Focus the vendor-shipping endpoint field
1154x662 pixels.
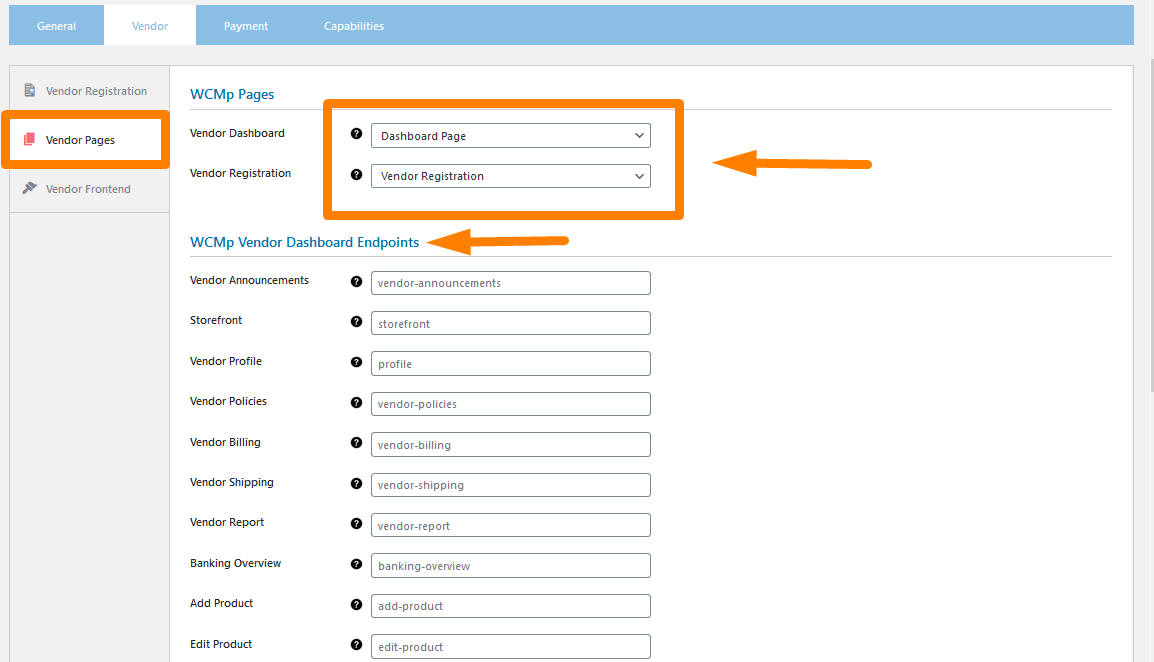point(511,485)
